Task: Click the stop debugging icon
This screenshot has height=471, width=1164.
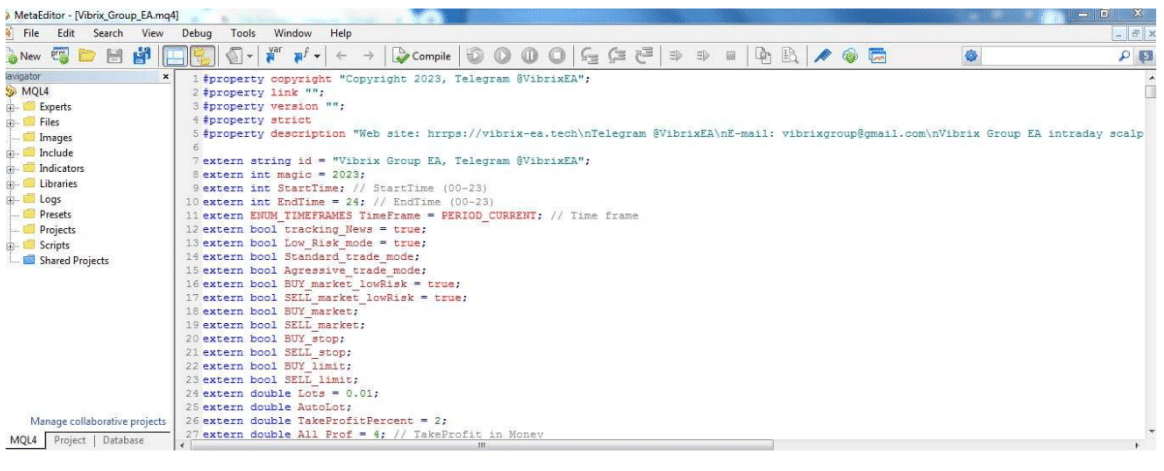Action: coord(555,57)
